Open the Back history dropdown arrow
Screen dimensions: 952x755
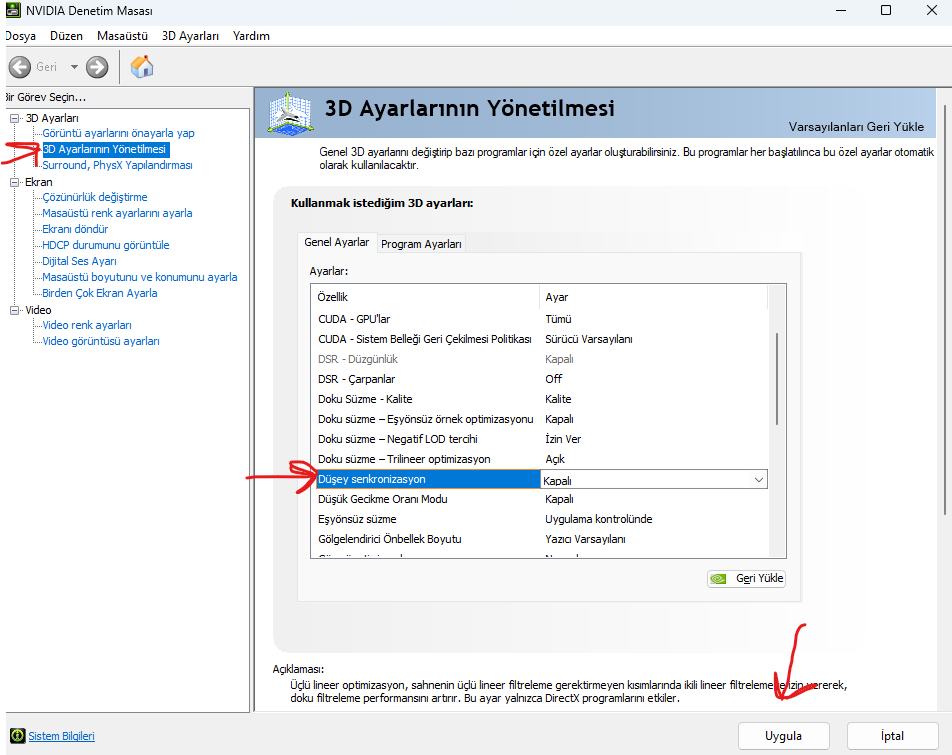(x=74, y=67)
